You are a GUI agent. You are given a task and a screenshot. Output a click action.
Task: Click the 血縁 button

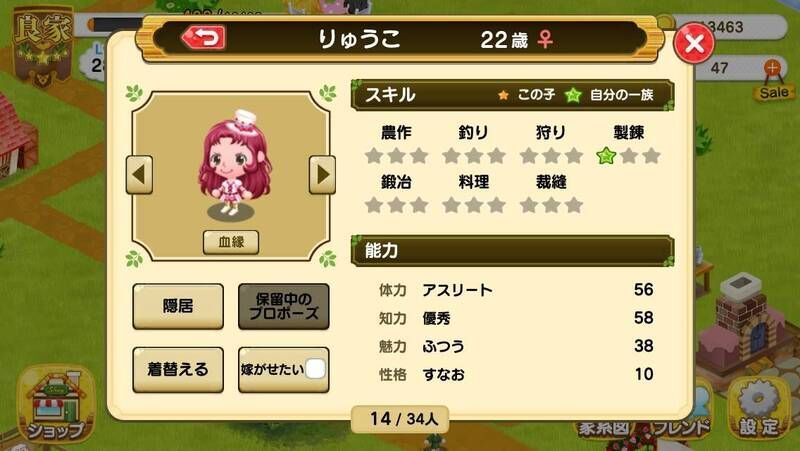coord(231,242)
